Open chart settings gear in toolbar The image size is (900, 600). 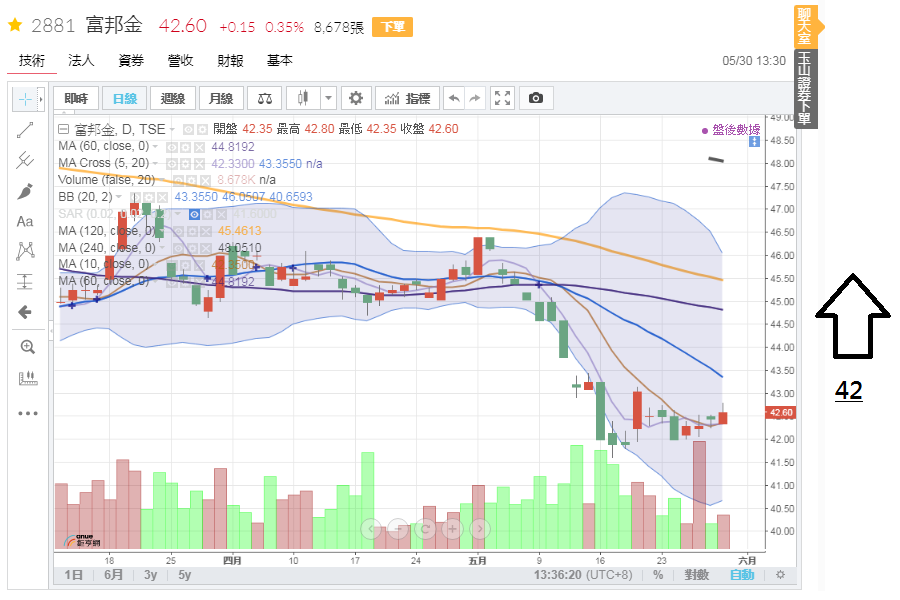pos(356,98)
